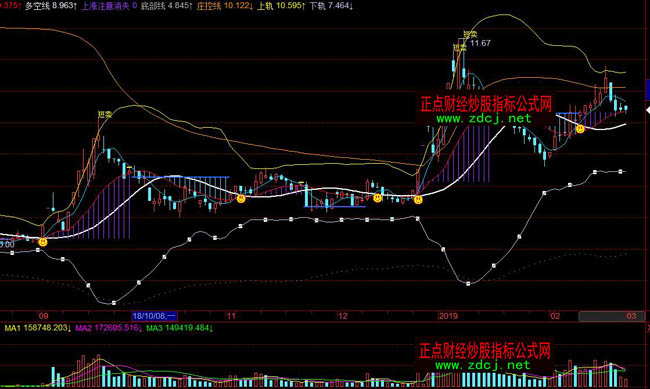
Task: Open the www.zdcj.net link in the volume panel
Action: click(x=483, y=365)
